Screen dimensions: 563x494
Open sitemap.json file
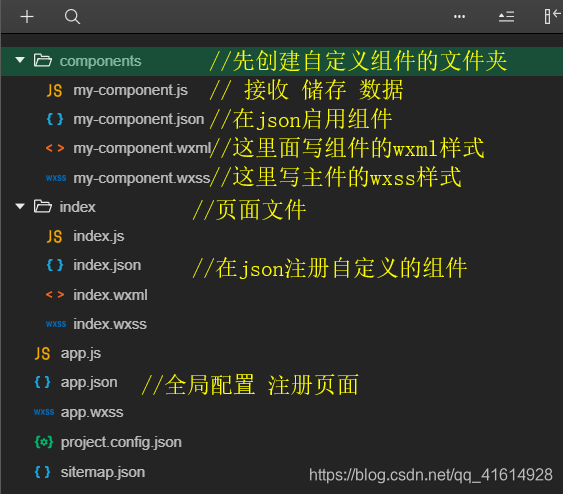pos(103,472)
